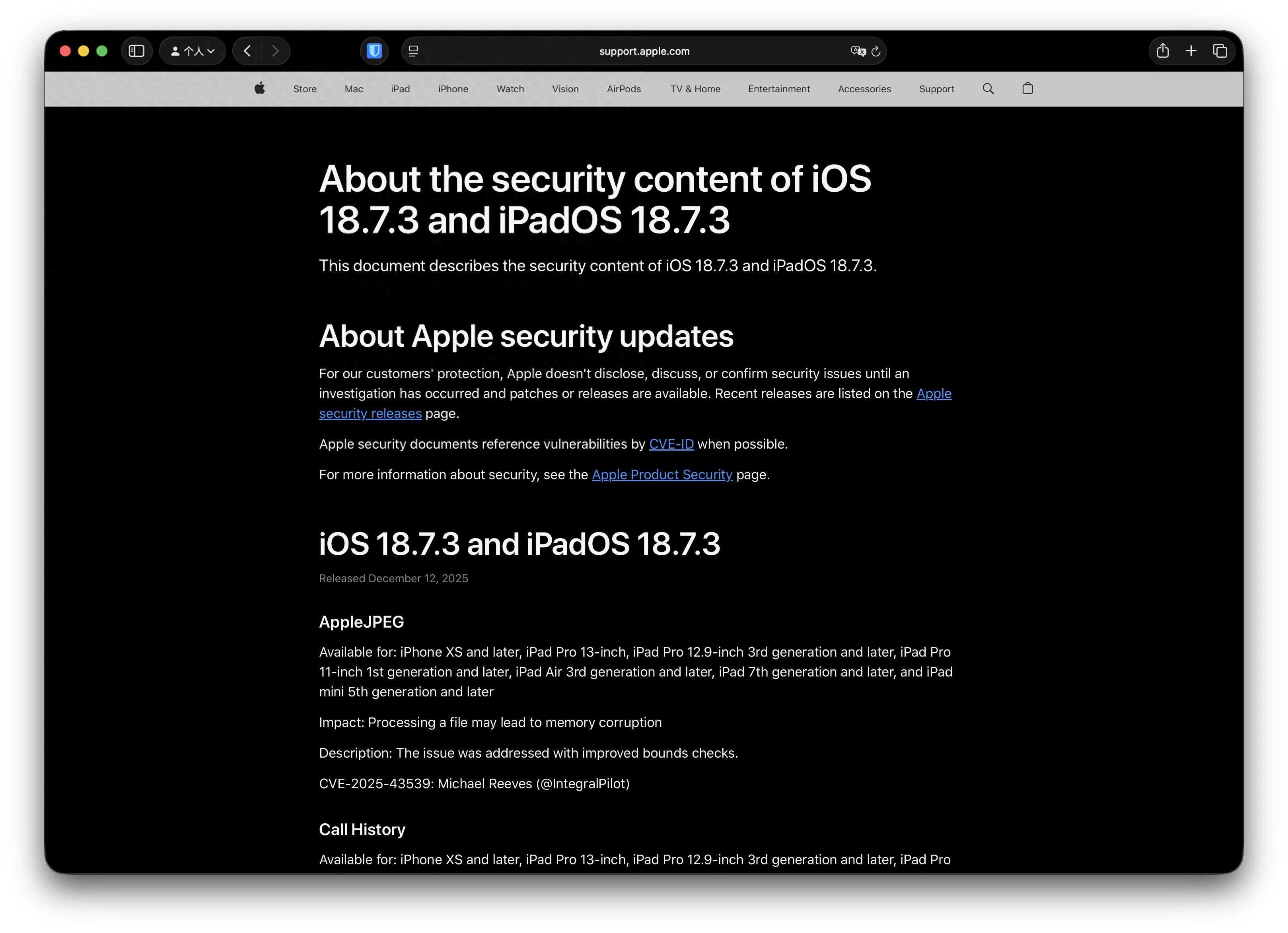Toggle the Safari sidebar
Image resolution: width=1288 pixels, height=933 pixels.
[x=136, y=51]
